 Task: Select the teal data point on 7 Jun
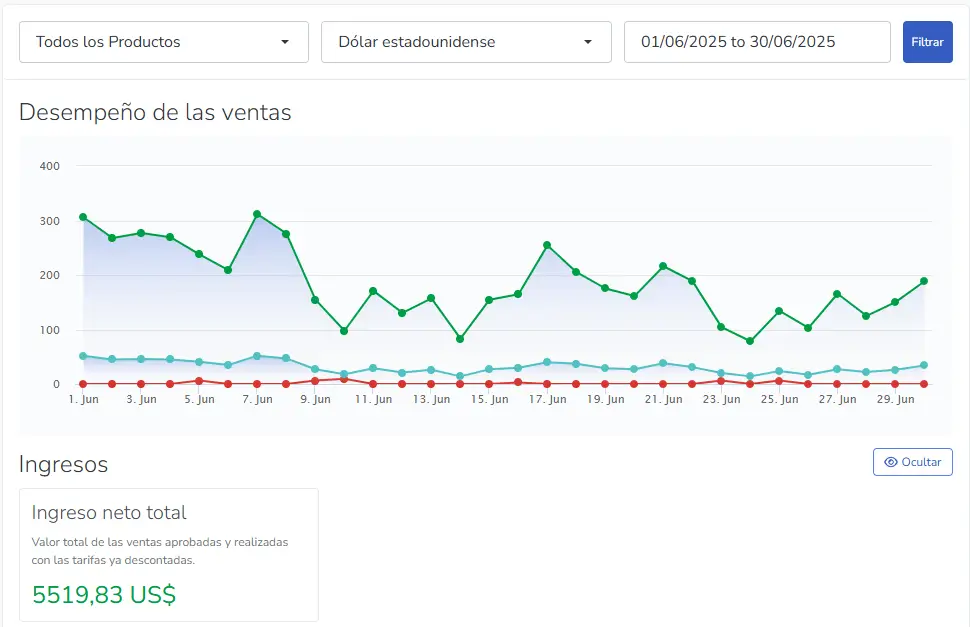tap(257, 356)
